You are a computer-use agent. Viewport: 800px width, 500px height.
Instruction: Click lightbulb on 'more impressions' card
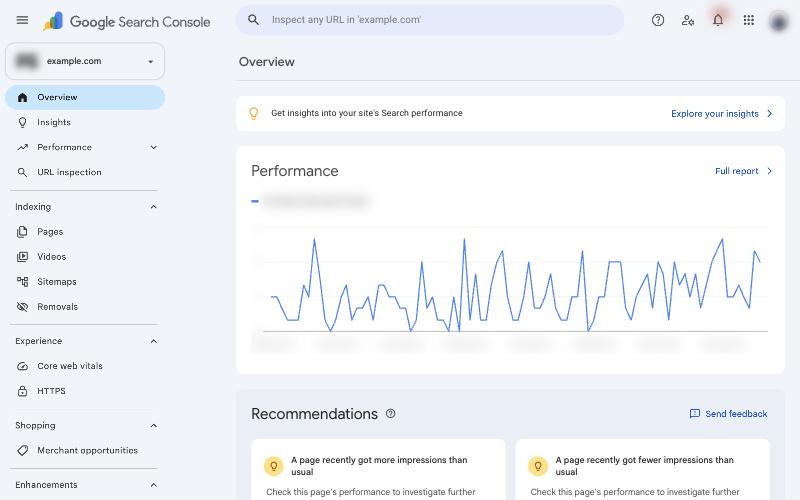pyautogui.click(x=273, y=465)
